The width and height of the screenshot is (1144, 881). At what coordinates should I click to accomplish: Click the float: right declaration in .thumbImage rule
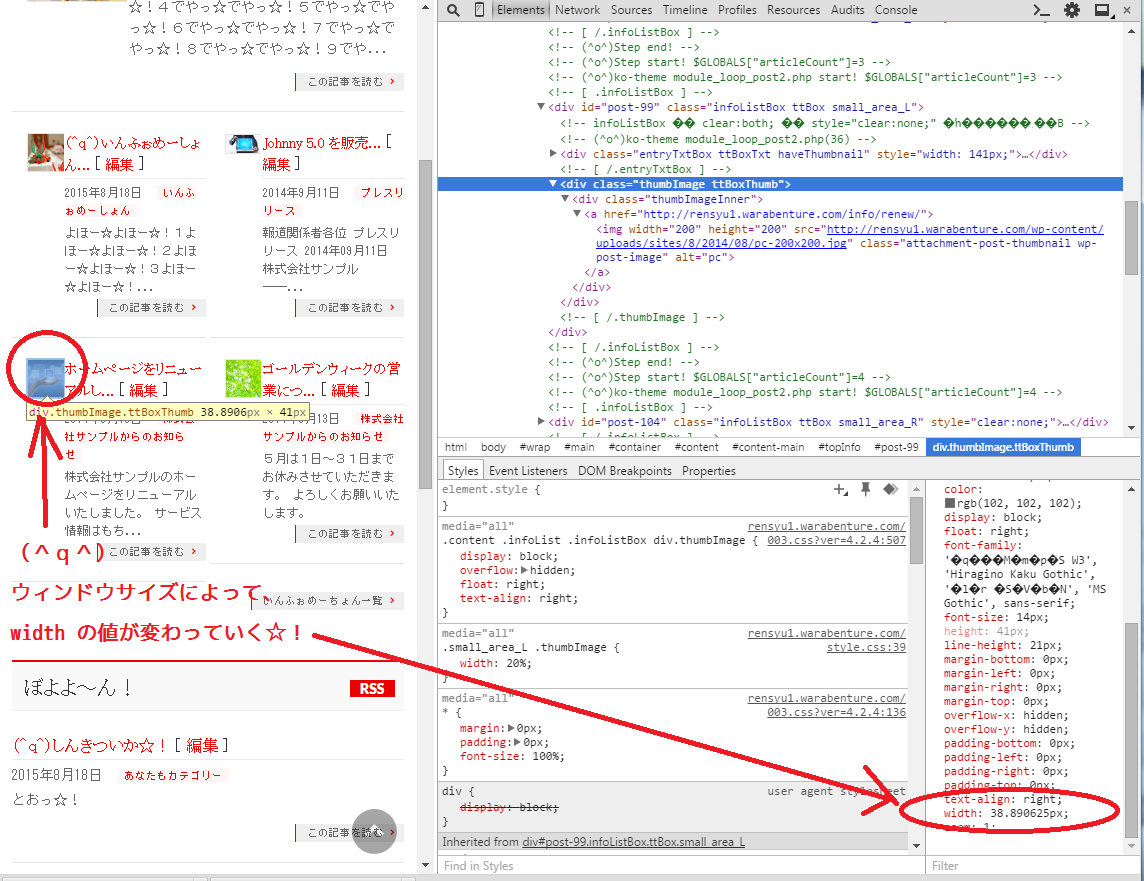(502, 585)
